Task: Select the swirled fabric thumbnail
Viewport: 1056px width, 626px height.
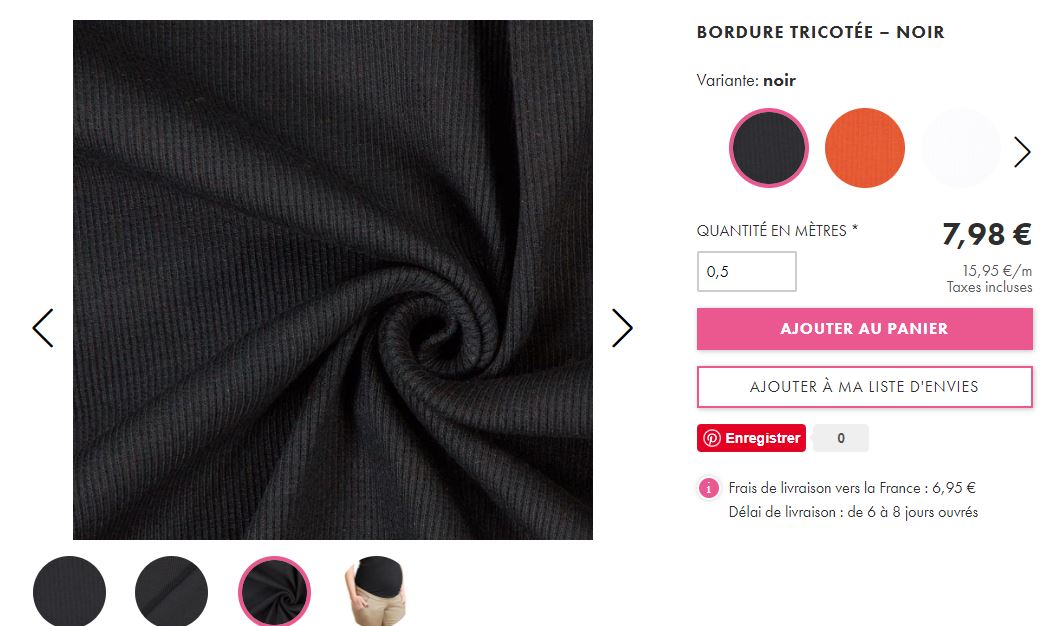Action: point(274,592)
